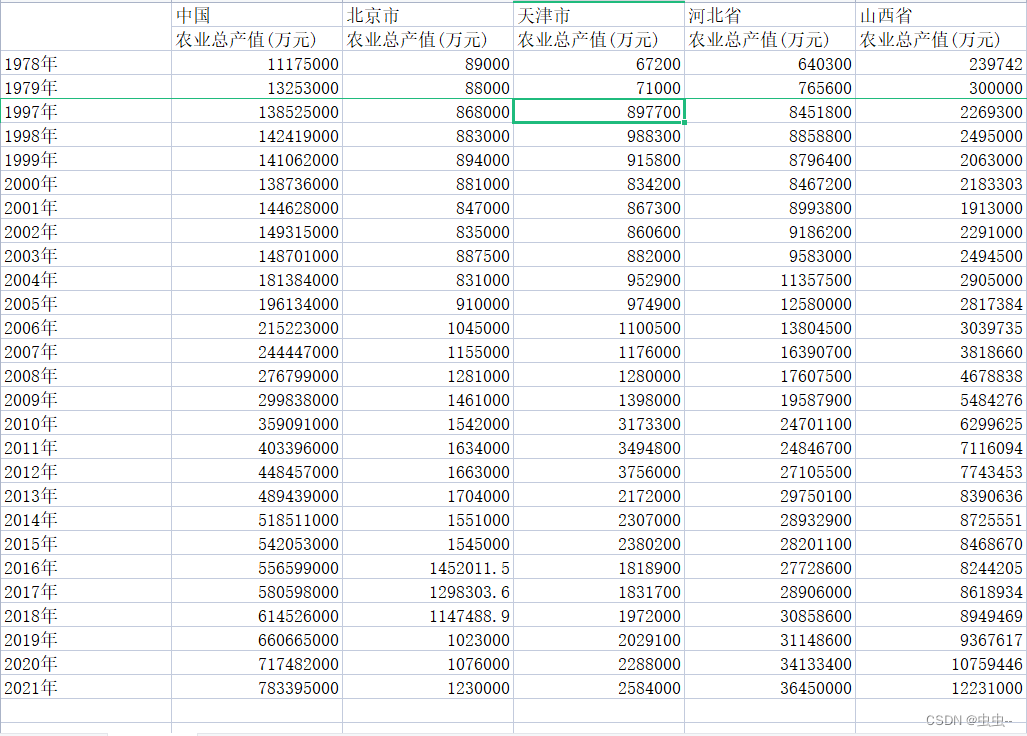Select cell with value 3756000
This screenshot has height=736, width=1027.
tap(599, 472)
